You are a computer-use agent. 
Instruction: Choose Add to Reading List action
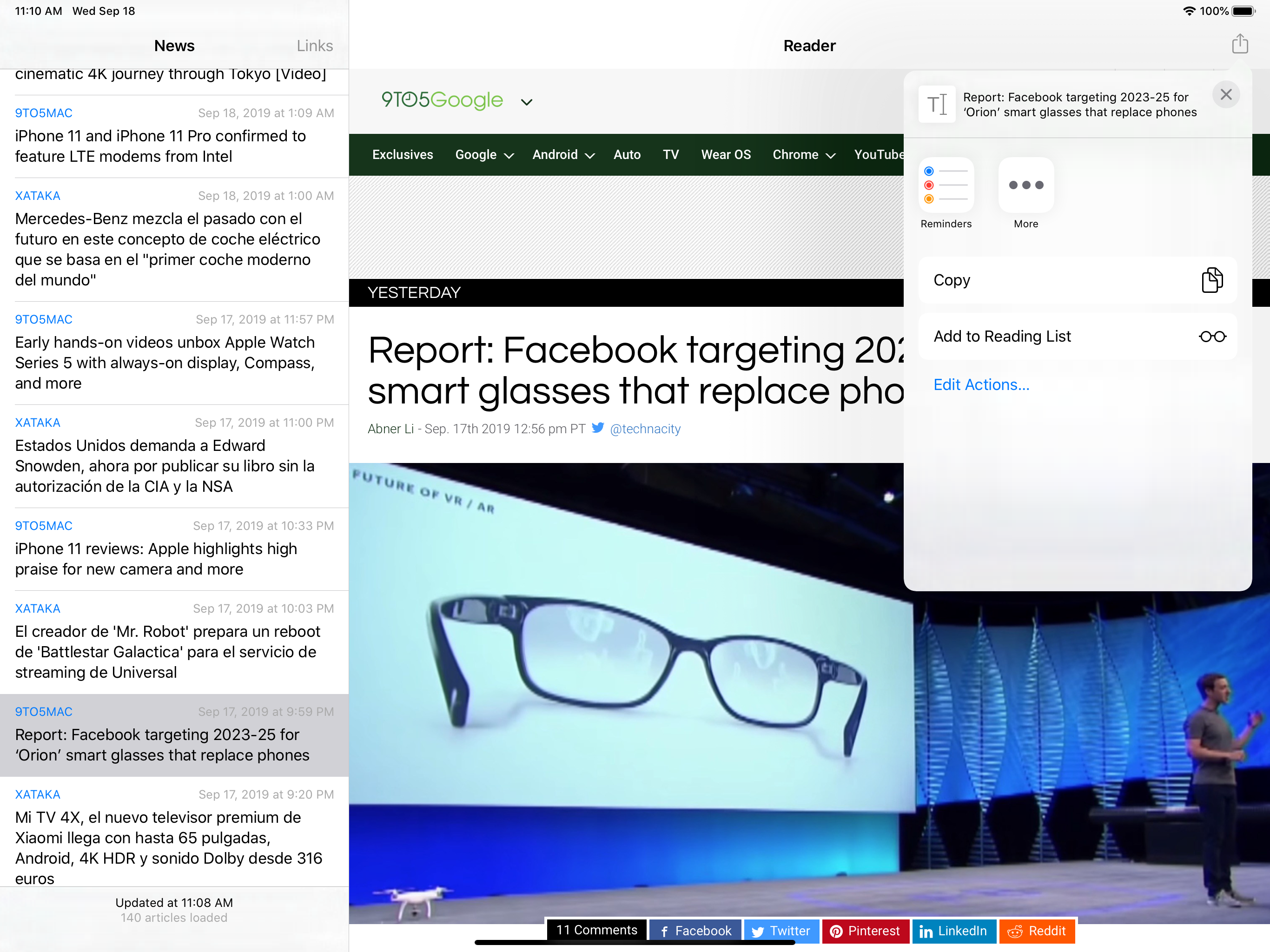coord(1077,337)
